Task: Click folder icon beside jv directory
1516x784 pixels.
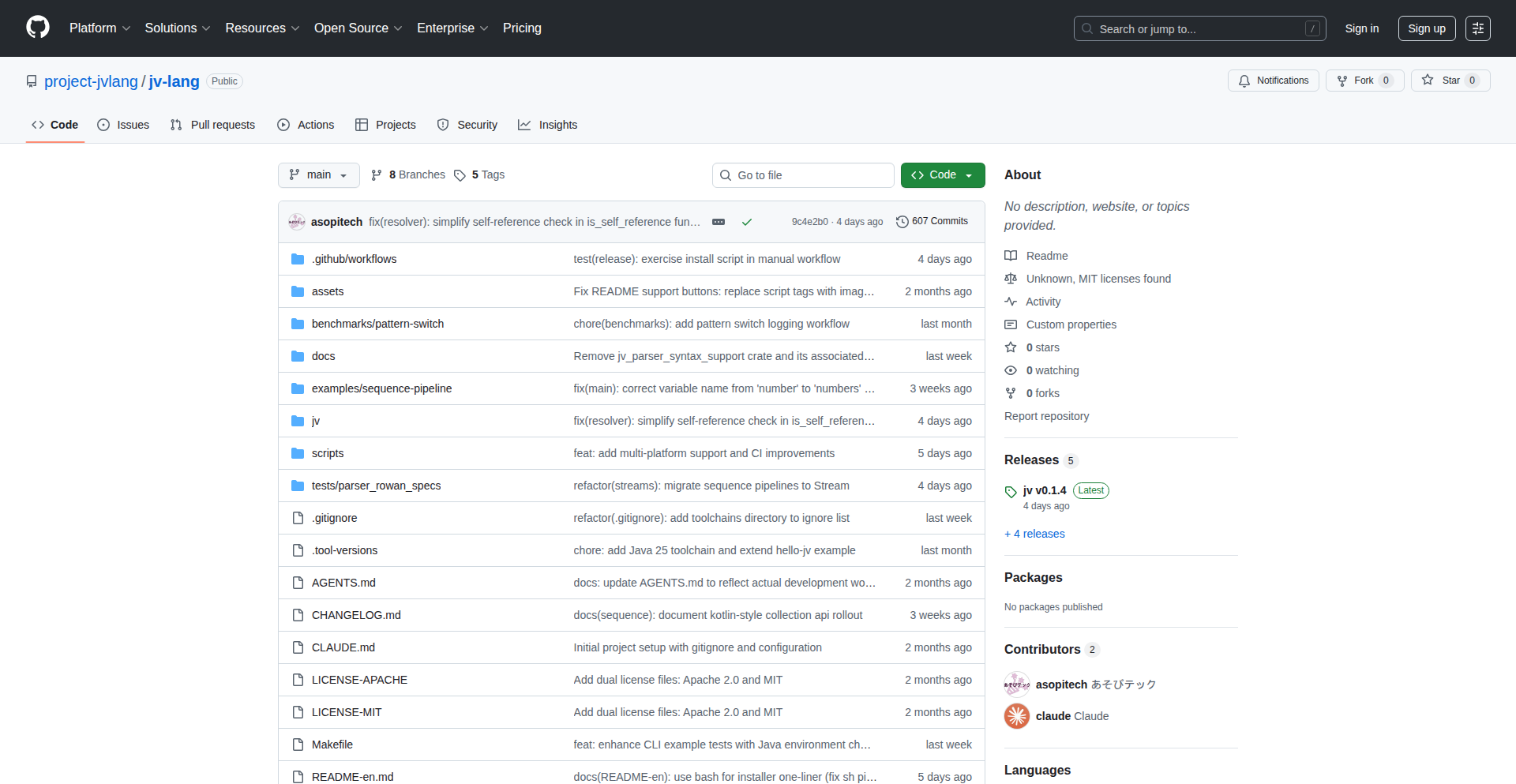Action: [x=298, y=421]
